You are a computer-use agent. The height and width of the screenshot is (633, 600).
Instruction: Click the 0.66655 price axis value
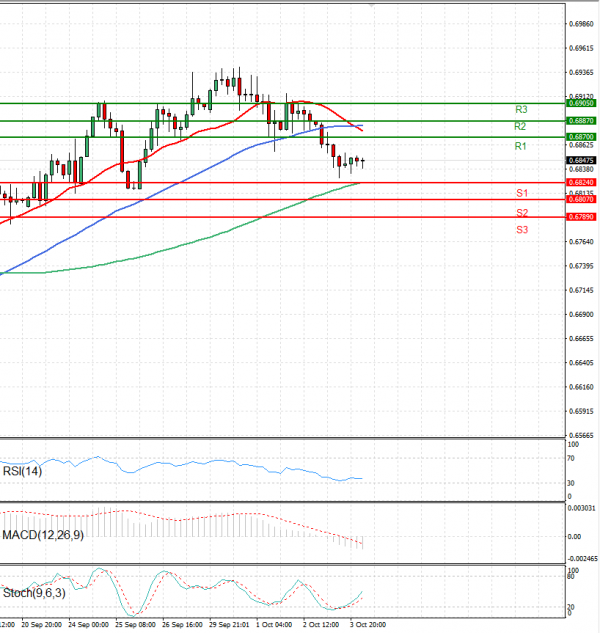coord(581,339)
